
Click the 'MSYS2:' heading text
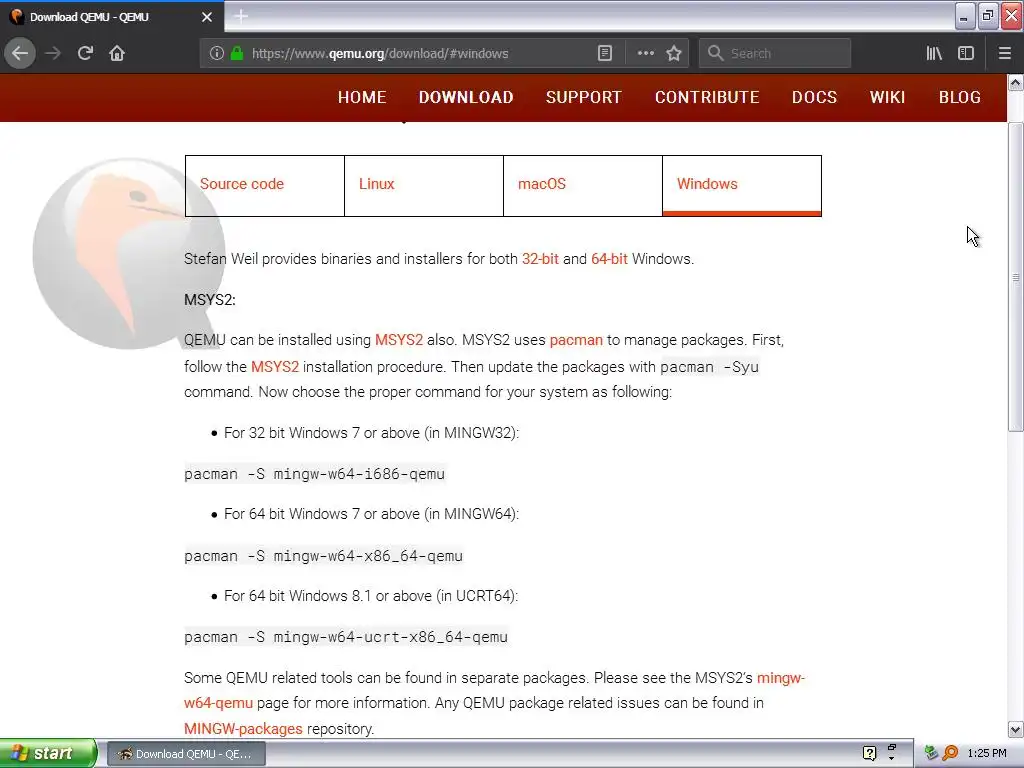pos(210,300)
